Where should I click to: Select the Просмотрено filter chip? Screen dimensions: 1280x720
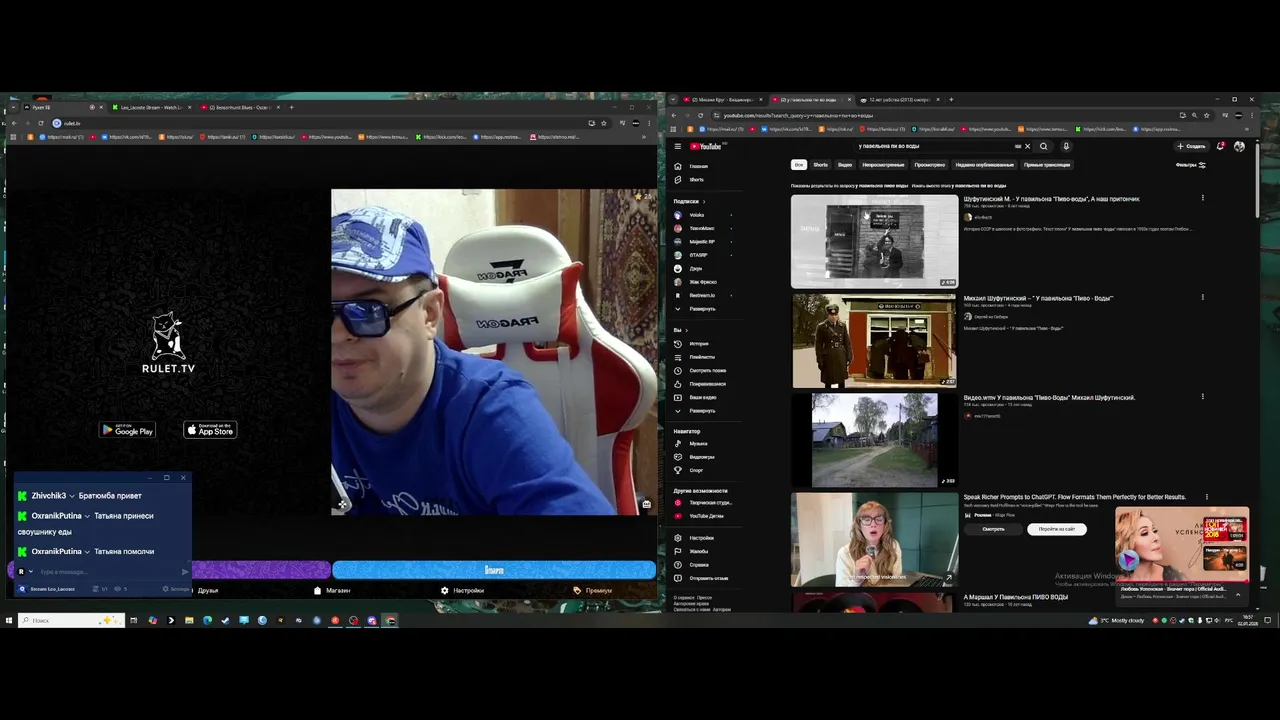929,165
